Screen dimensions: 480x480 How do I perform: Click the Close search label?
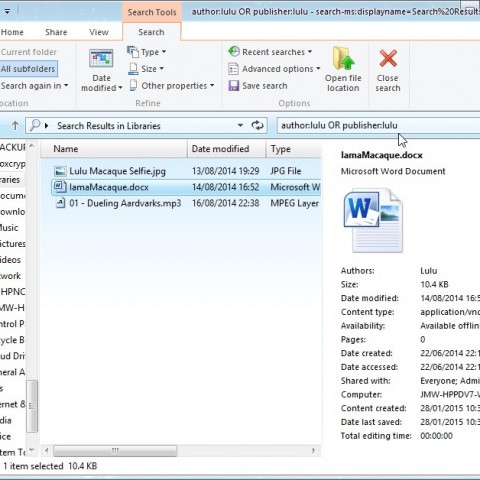click(388, 83)
